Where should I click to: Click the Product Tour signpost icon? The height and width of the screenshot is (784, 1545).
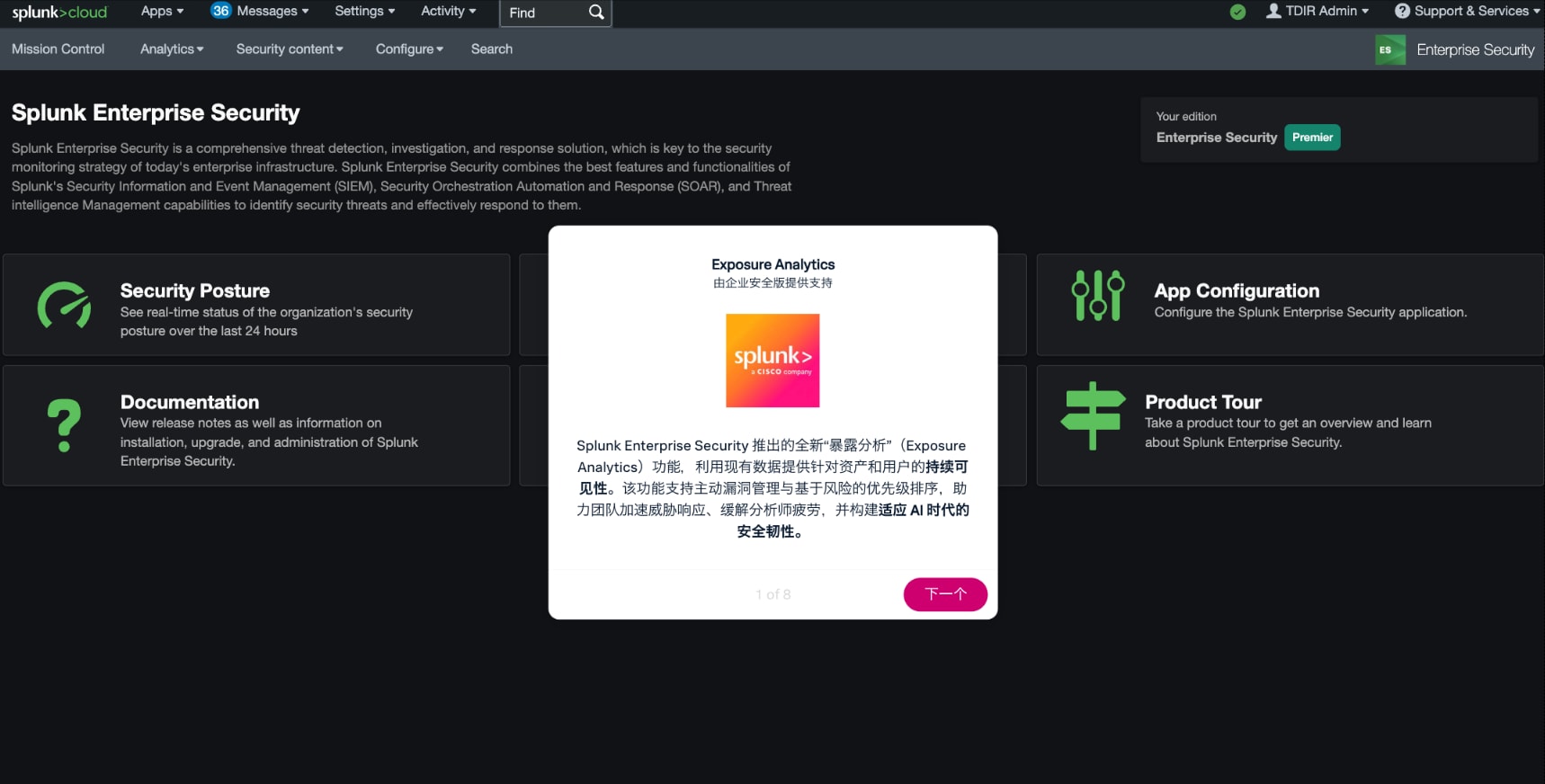(x=1094, y=416)
